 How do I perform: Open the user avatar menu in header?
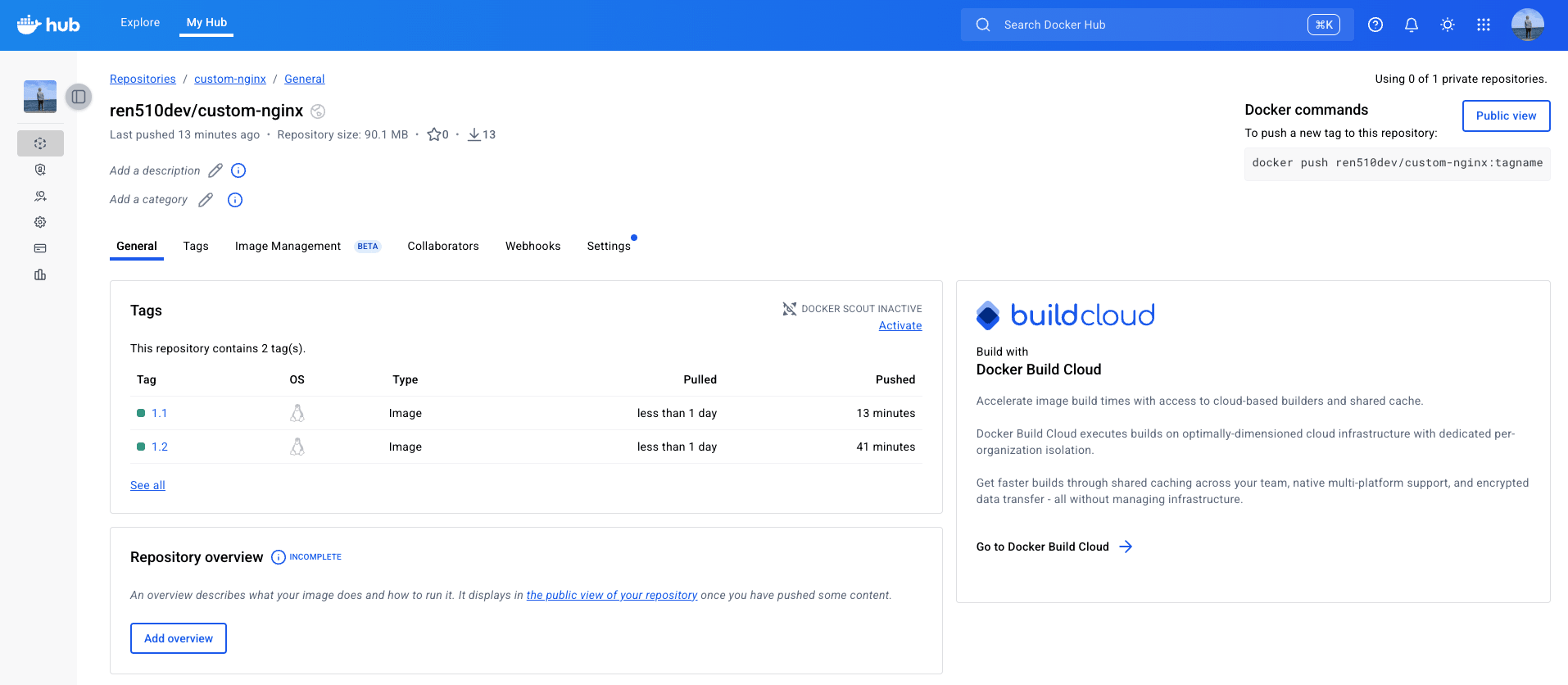point(1528,25)
